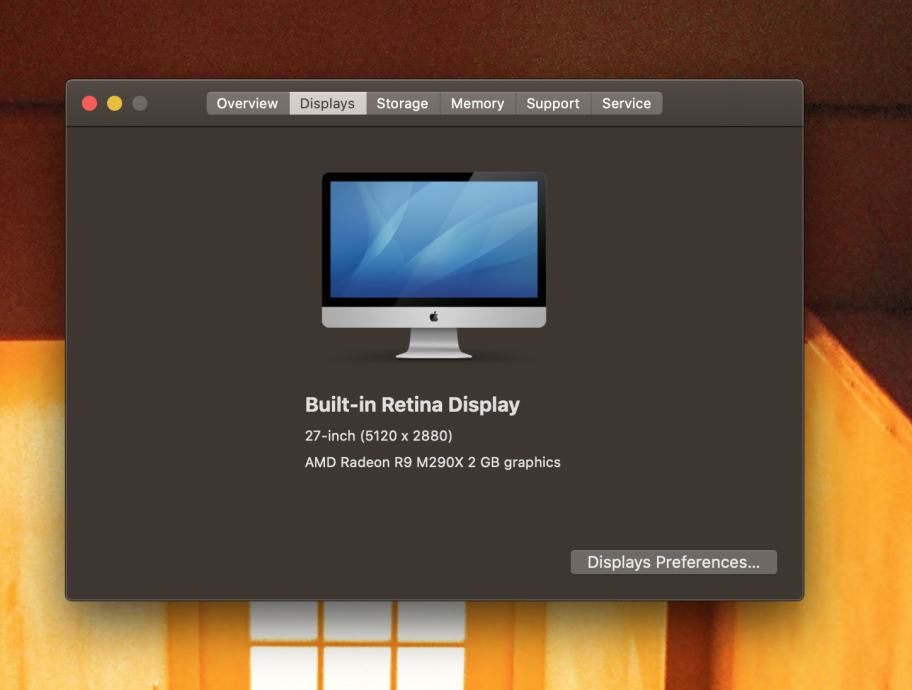This screenshot has height=690, width=912.
Task: Open Displays Preferences button
Action: 674,562
